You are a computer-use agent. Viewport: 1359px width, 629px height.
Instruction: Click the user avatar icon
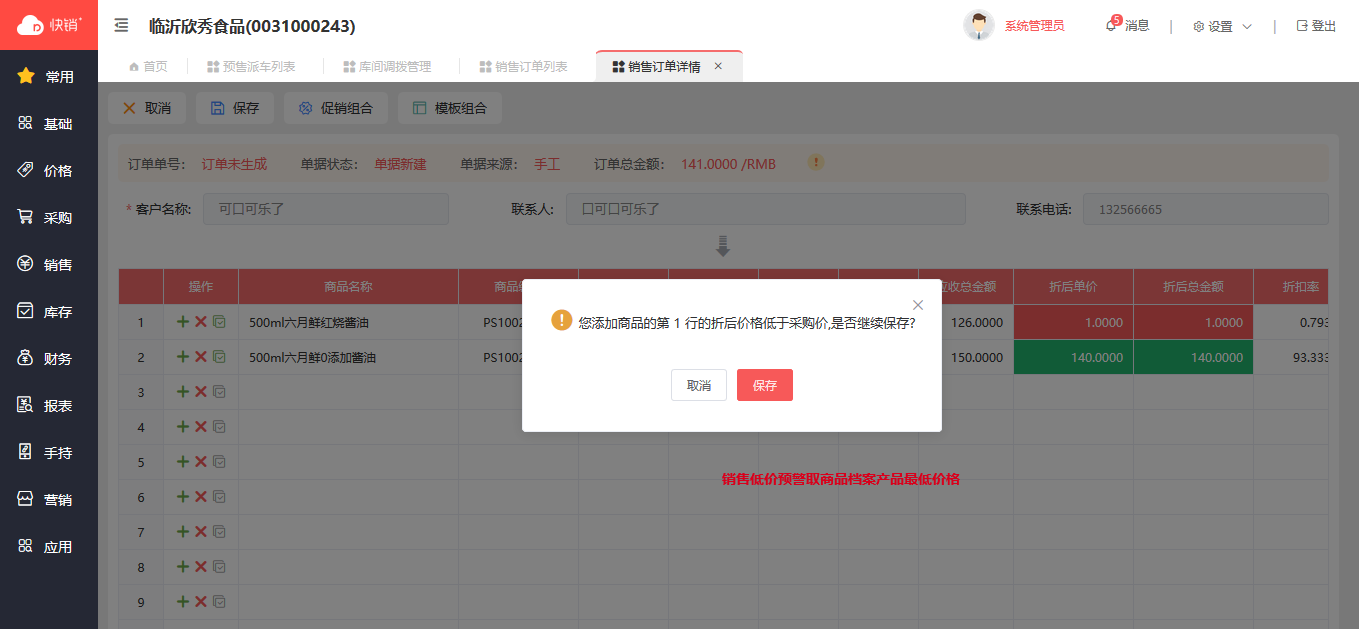coord(978,25)
